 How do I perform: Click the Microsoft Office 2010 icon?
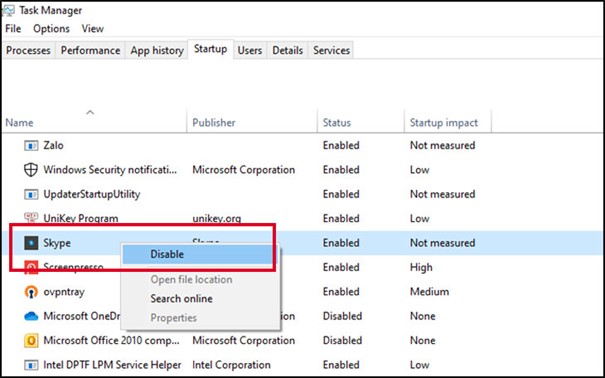pos(31,341)
